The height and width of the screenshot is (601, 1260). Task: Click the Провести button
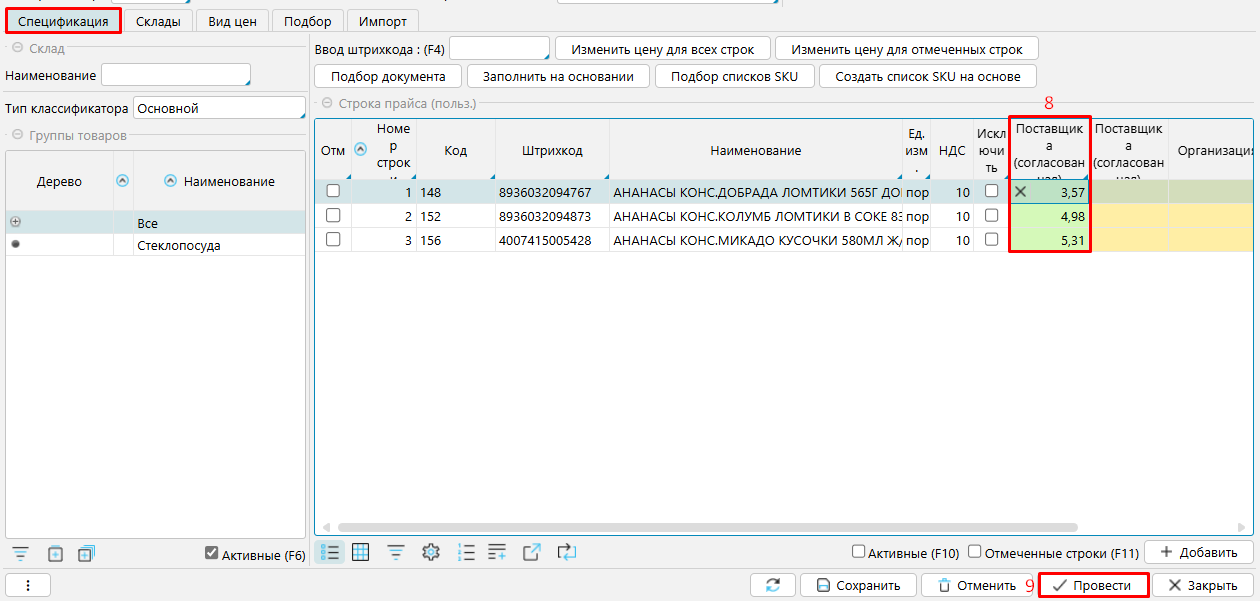pos(1093,585)
